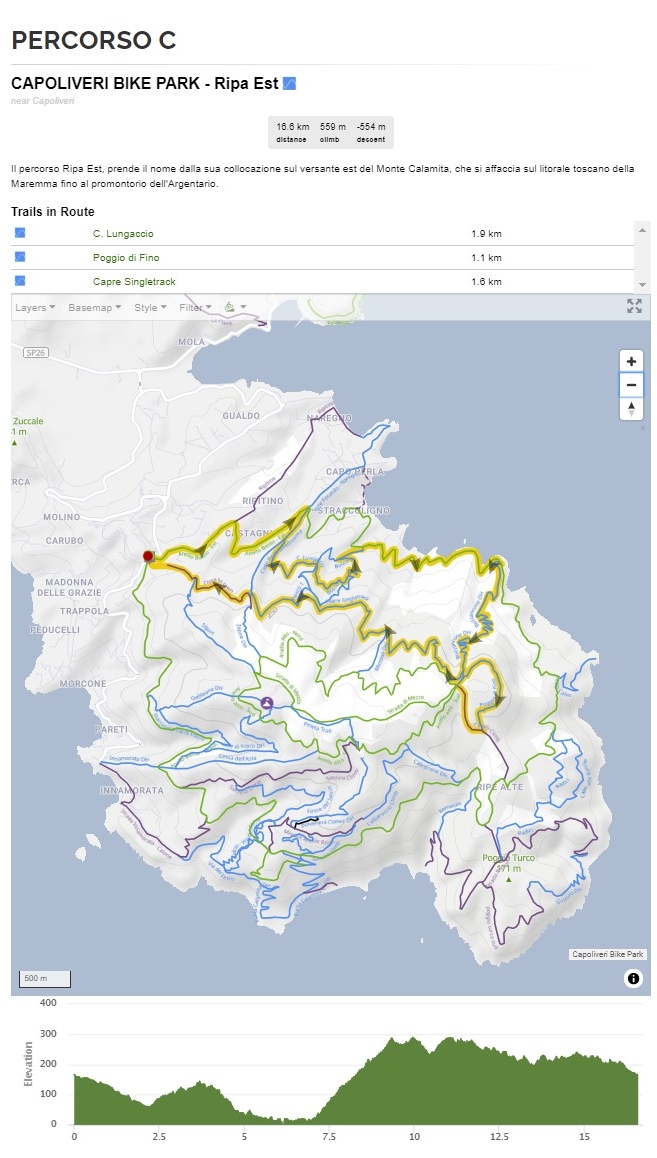The image size is (657, 1158).
Task: Open the green trail-type icon dropdown on the map toolbar
Action: [x=235, y=307]
